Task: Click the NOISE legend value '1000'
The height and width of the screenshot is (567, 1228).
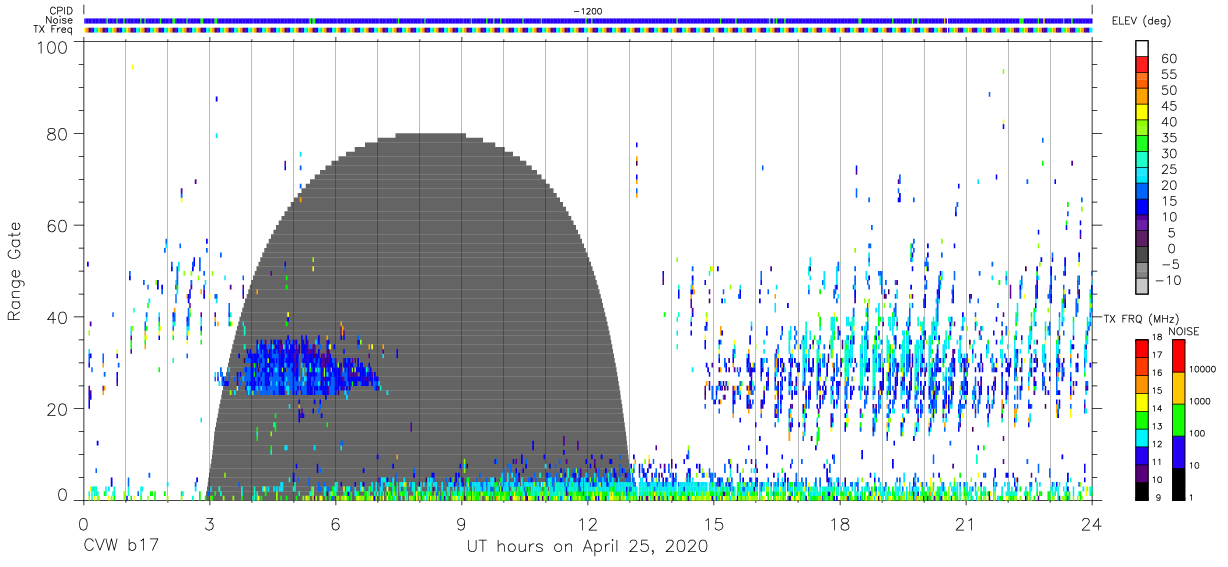Action: tap(1202, 403)
